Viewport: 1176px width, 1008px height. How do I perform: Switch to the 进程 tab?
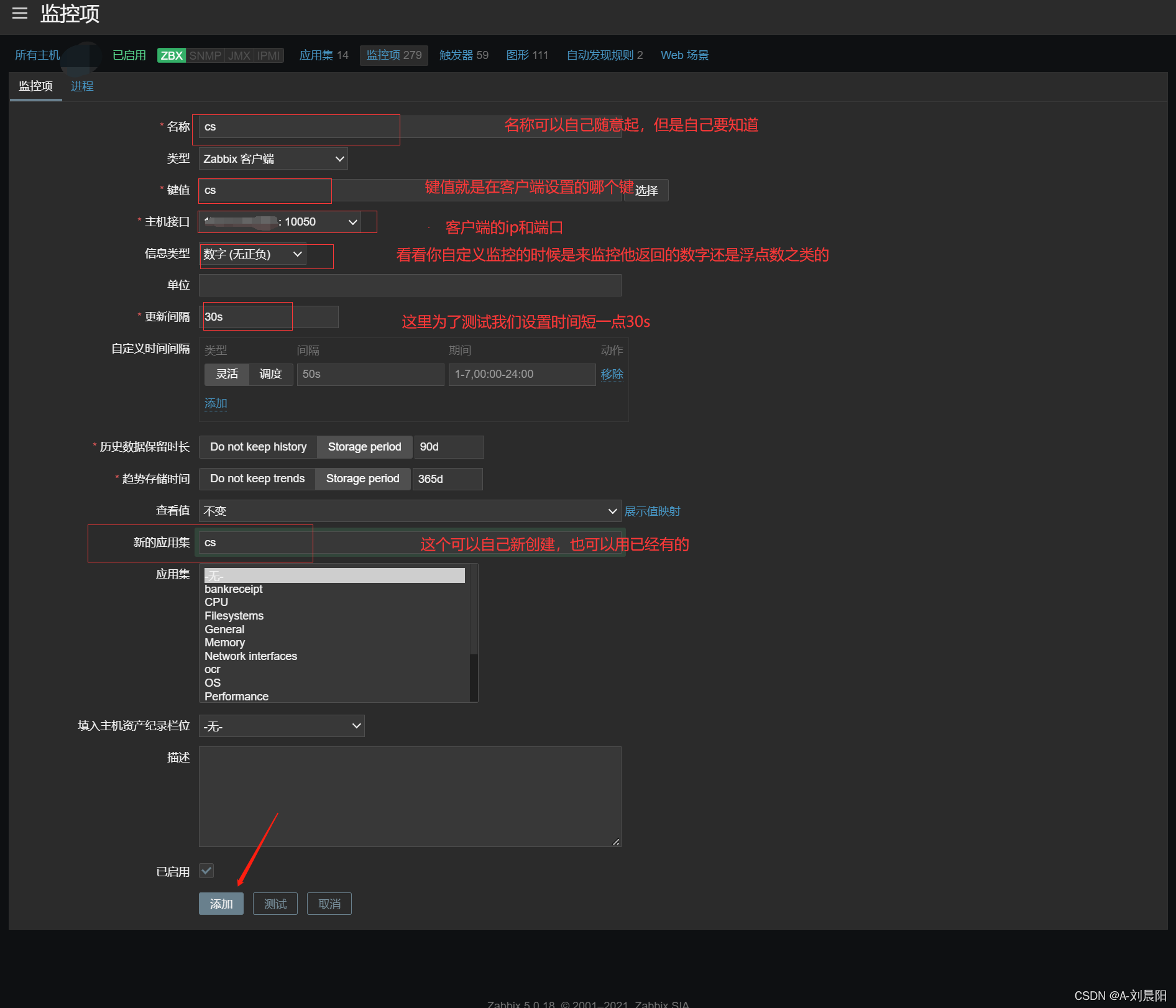82,86
